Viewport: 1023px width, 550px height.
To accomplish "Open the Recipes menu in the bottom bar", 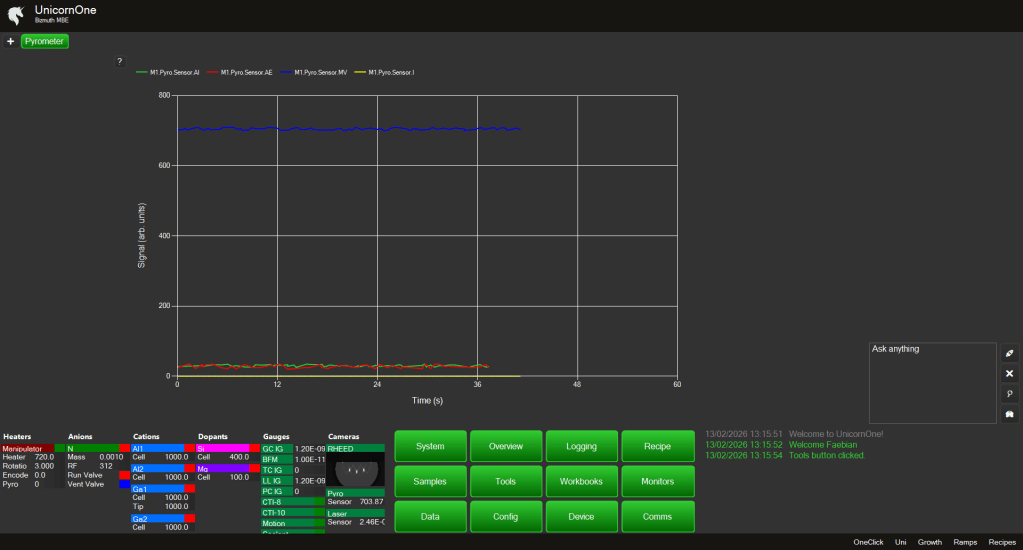I will 1001,542.
